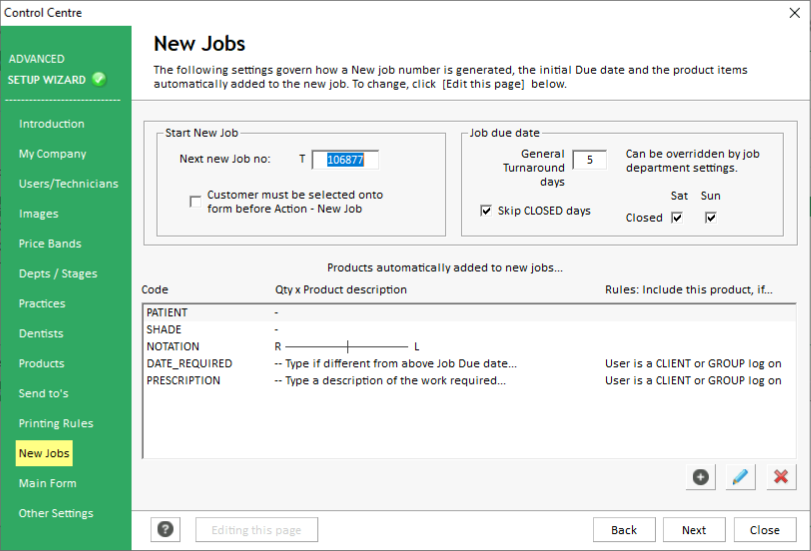Click the Back button
The image size is (811, 551).
pyautogui.click(x=624, y=530)
